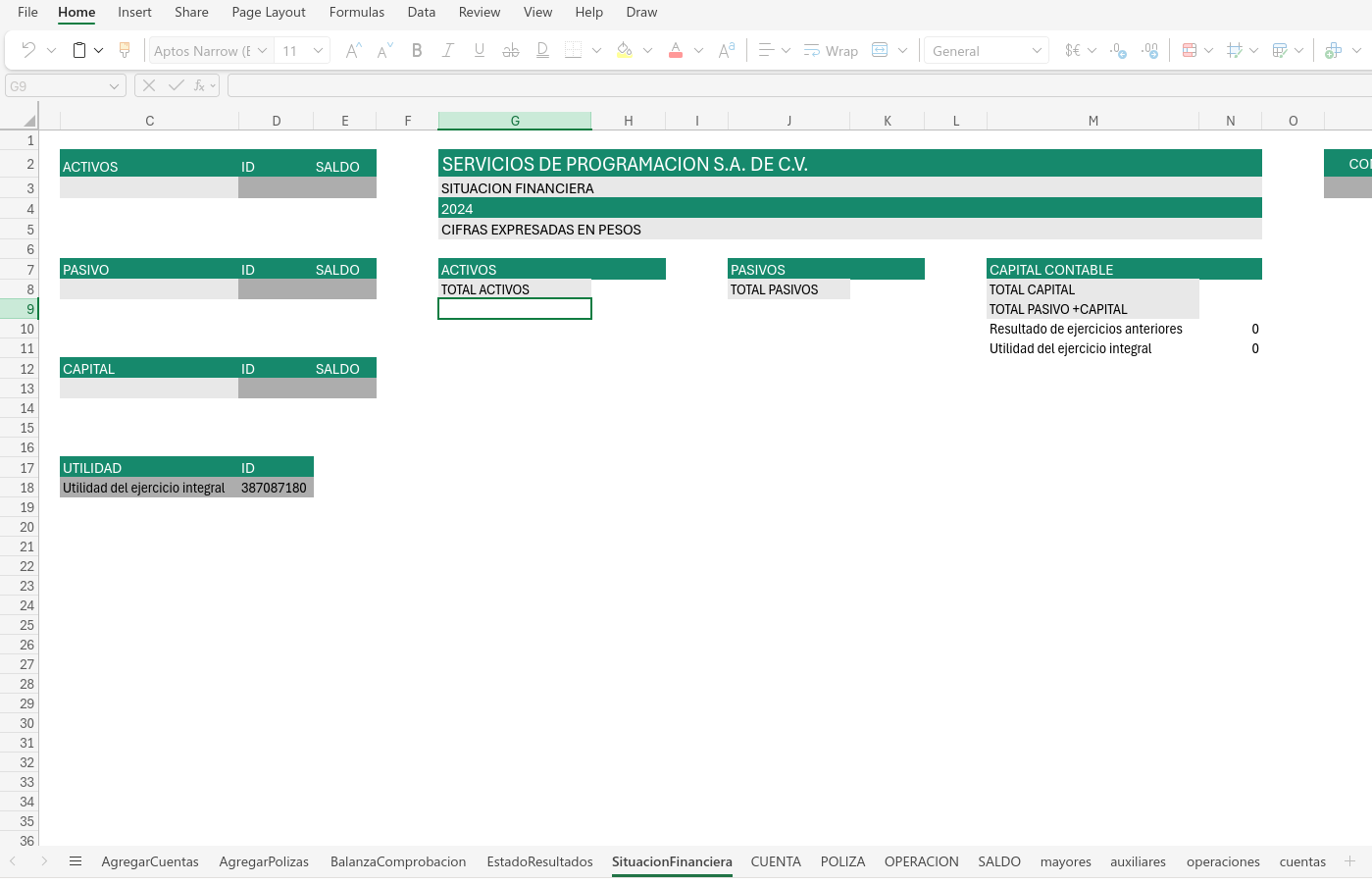Switch to the Page Layout tab

(x=269, y=12)
